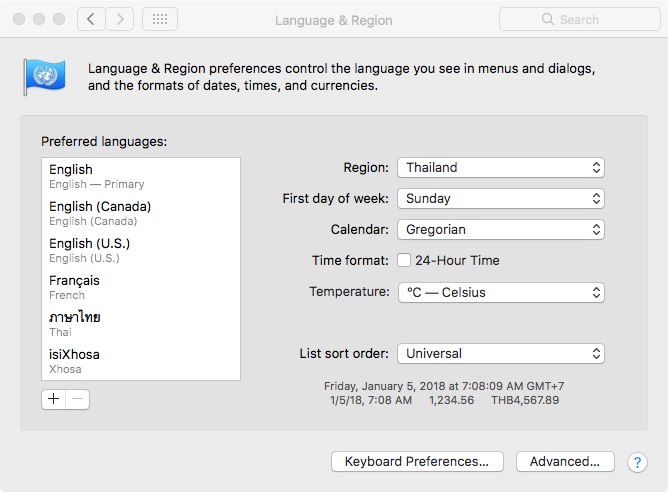Click the magnifying glass search icon
Image resolution: width=668 pixels, height=492 pixels.
(x=547, y=19)
